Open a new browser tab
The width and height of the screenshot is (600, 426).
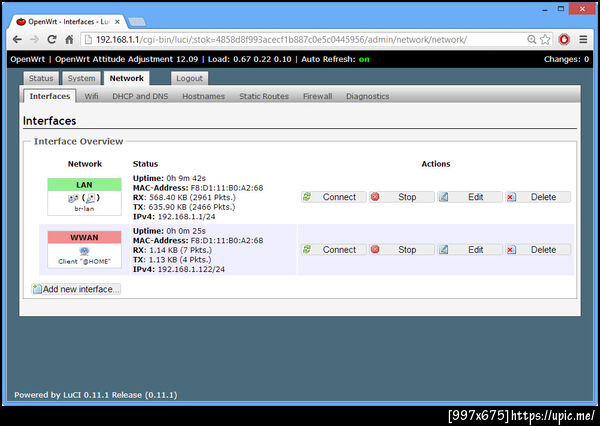coord(137,22)
